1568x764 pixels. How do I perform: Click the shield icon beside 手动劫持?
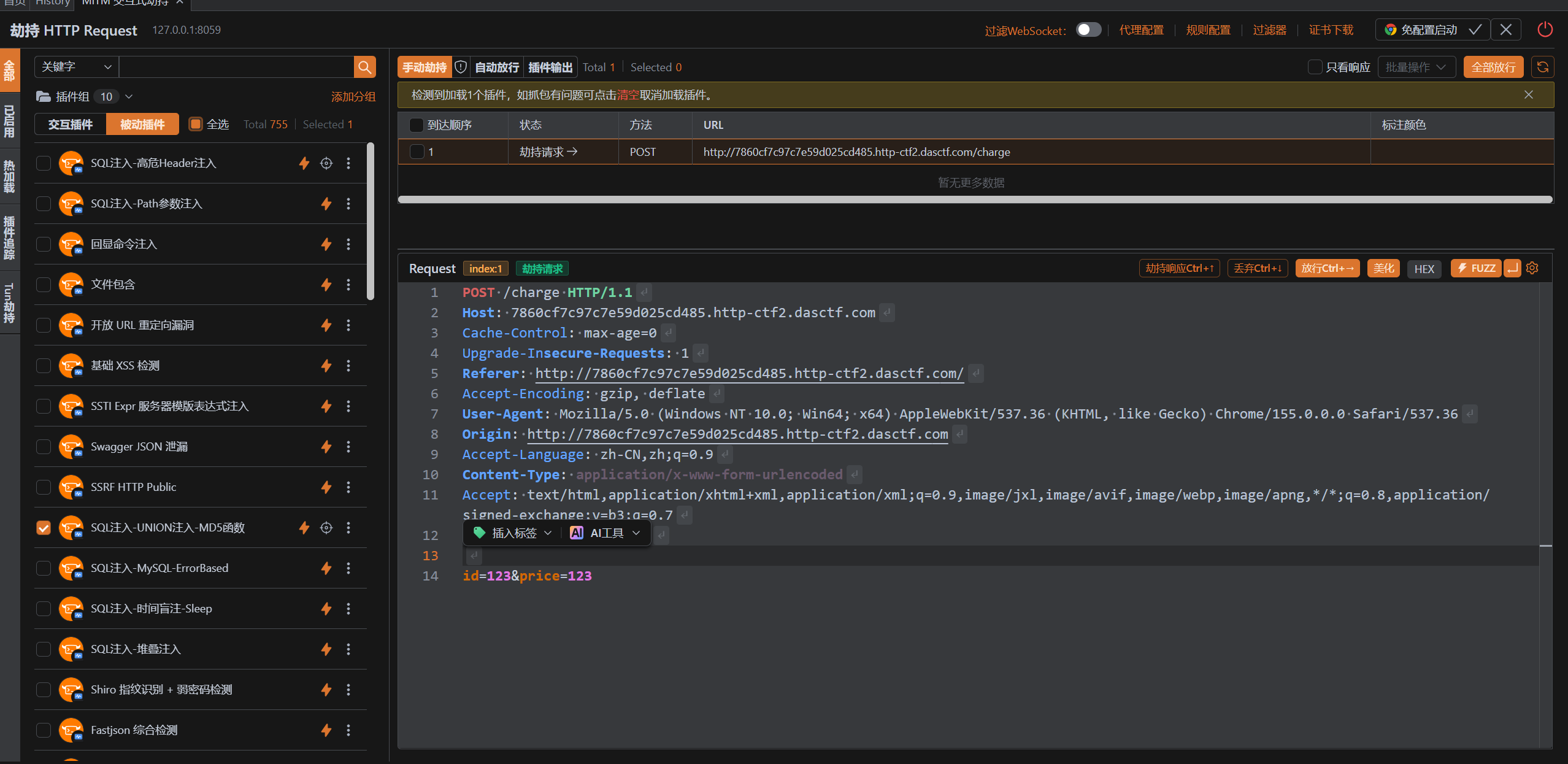pos(461,67)
